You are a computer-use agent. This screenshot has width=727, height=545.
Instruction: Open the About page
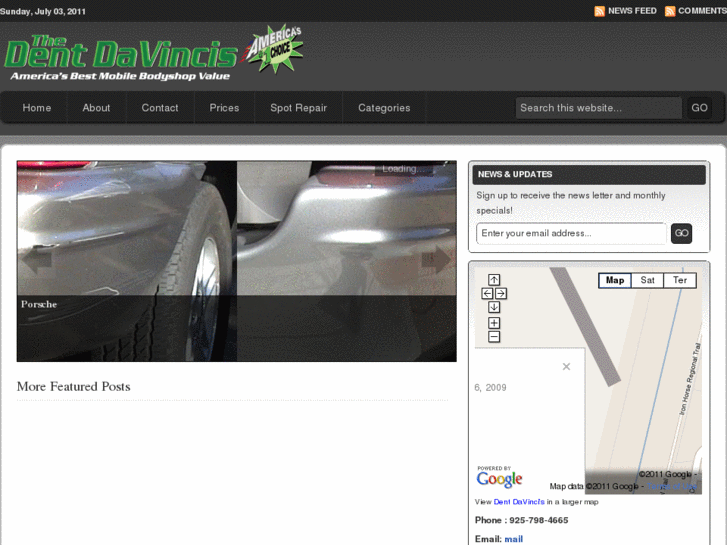click(96, 108)
